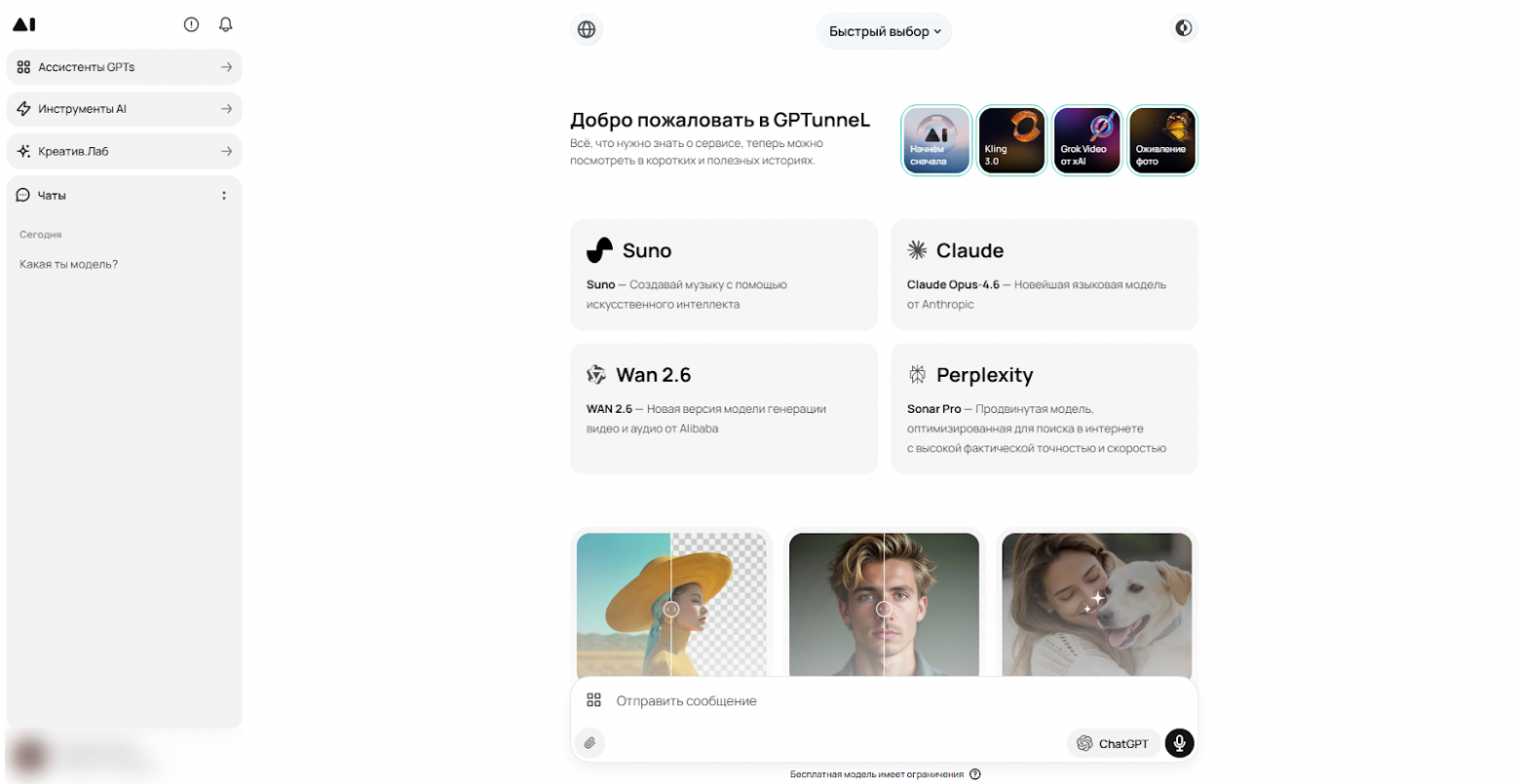Click the Wan 2.6 logo icon
Viewport: 1520px width, 784px height.
click(596, 375)
